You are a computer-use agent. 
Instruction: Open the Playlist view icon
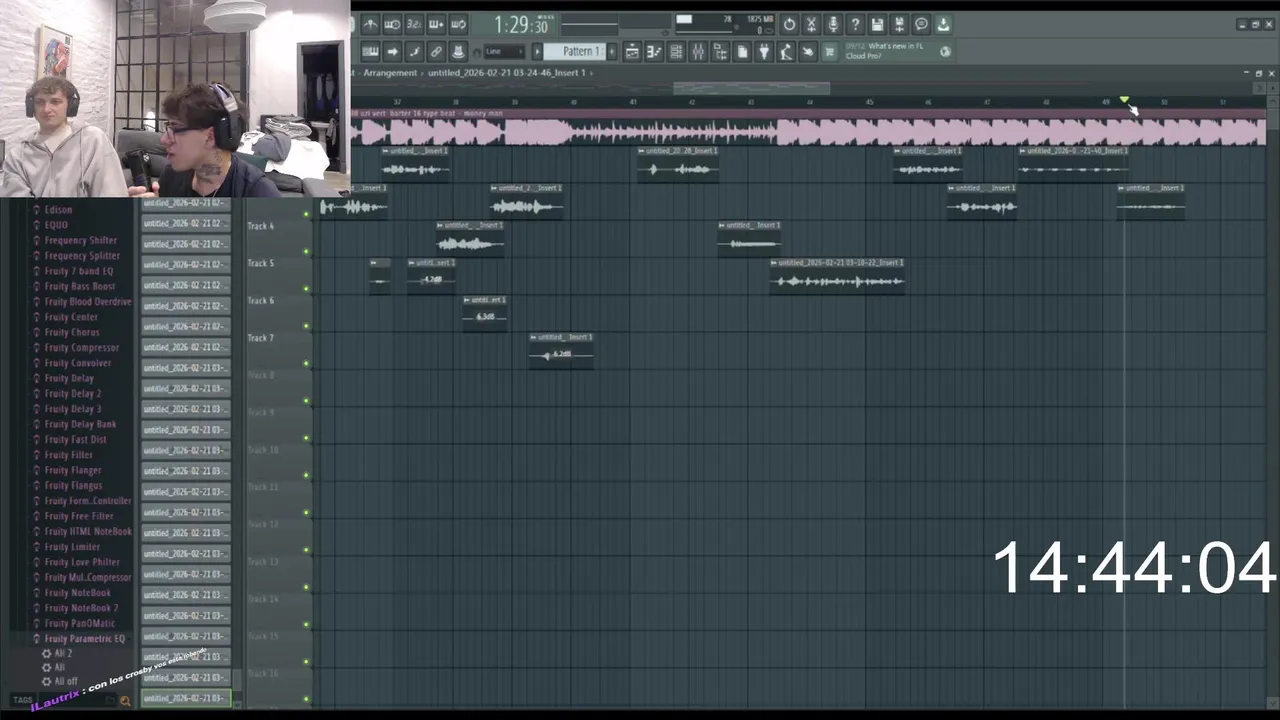(x=632, y=51)
